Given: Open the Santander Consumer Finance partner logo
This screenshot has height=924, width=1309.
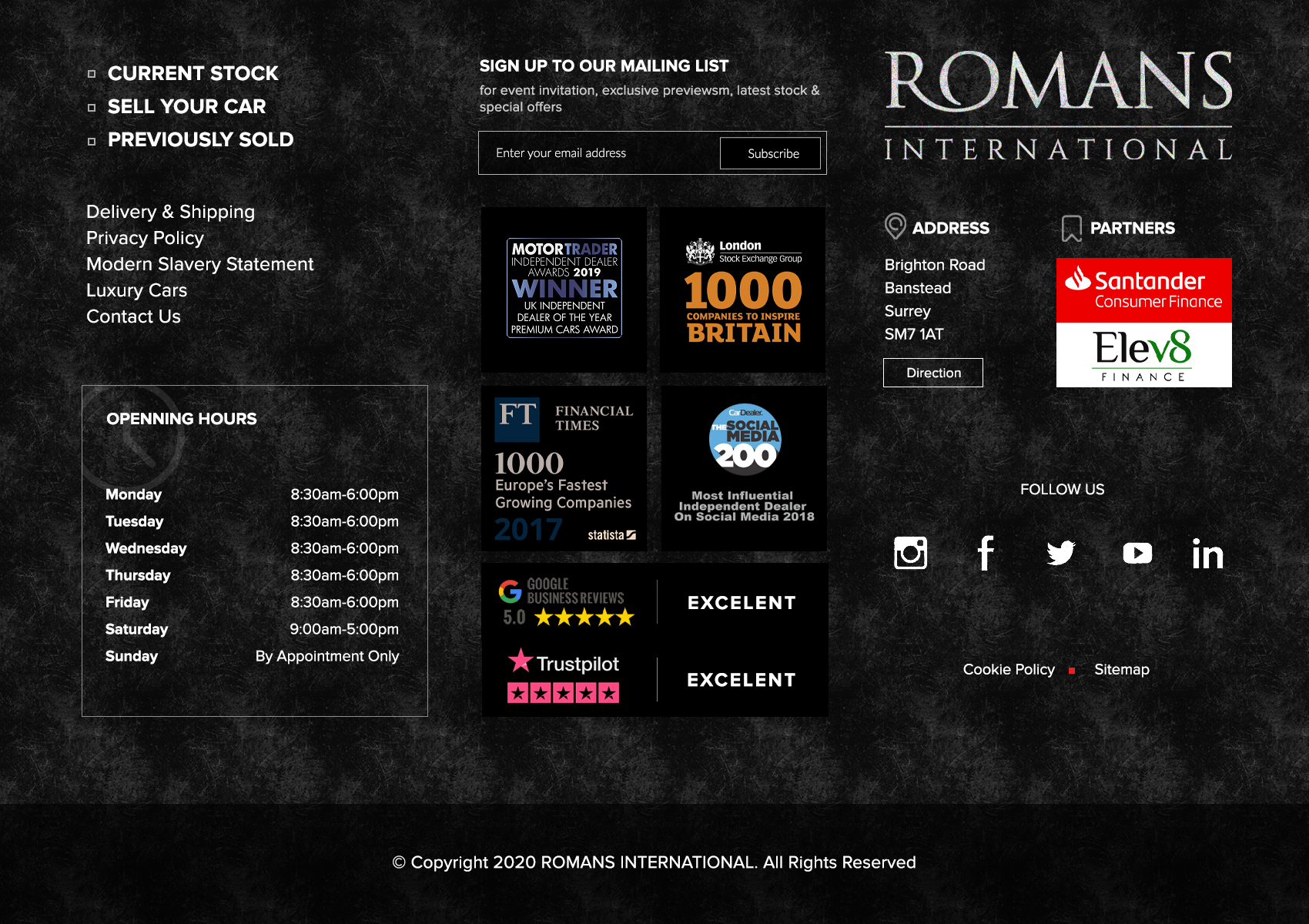Looking at the screenshot, I should point(1143,290).
